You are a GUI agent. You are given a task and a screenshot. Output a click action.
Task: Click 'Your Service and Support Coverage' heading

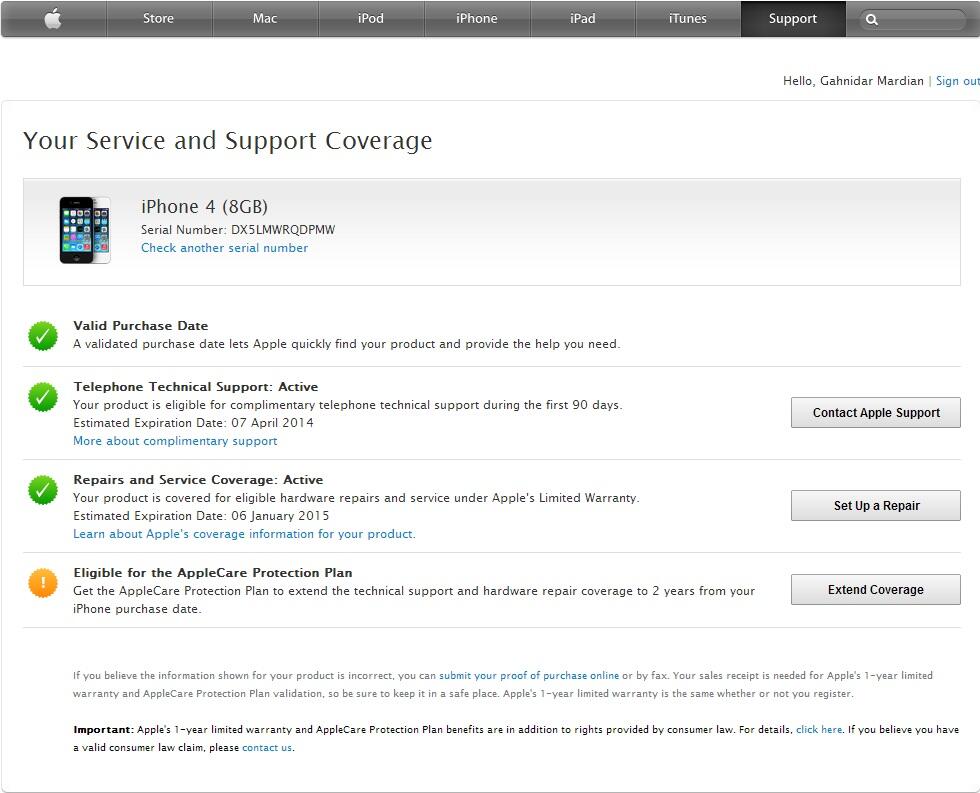coord(228,141)
